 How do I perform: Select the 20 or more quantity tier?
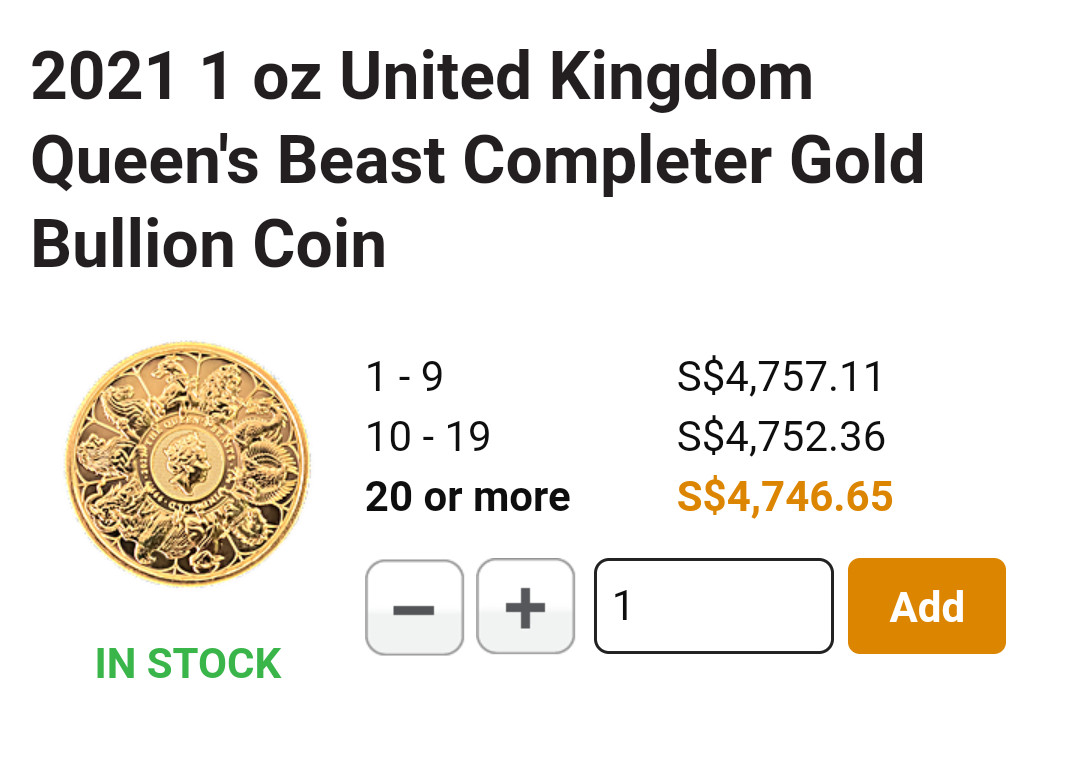pos(467,497)
